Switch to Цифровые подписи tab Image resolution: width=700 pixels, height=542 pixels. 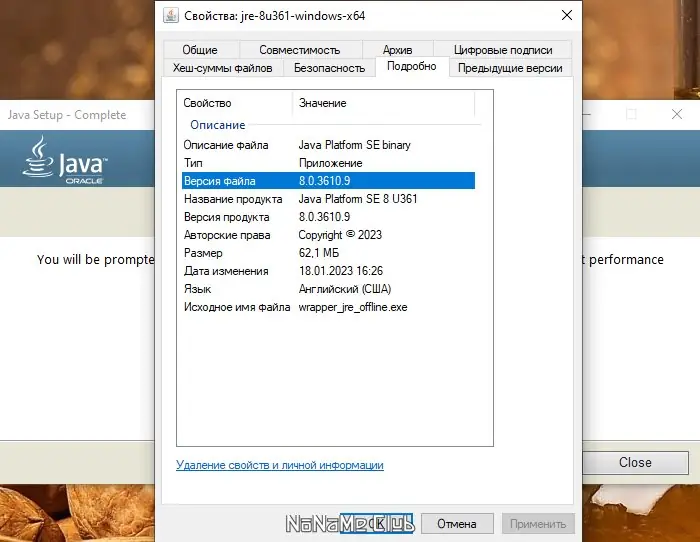503,50
